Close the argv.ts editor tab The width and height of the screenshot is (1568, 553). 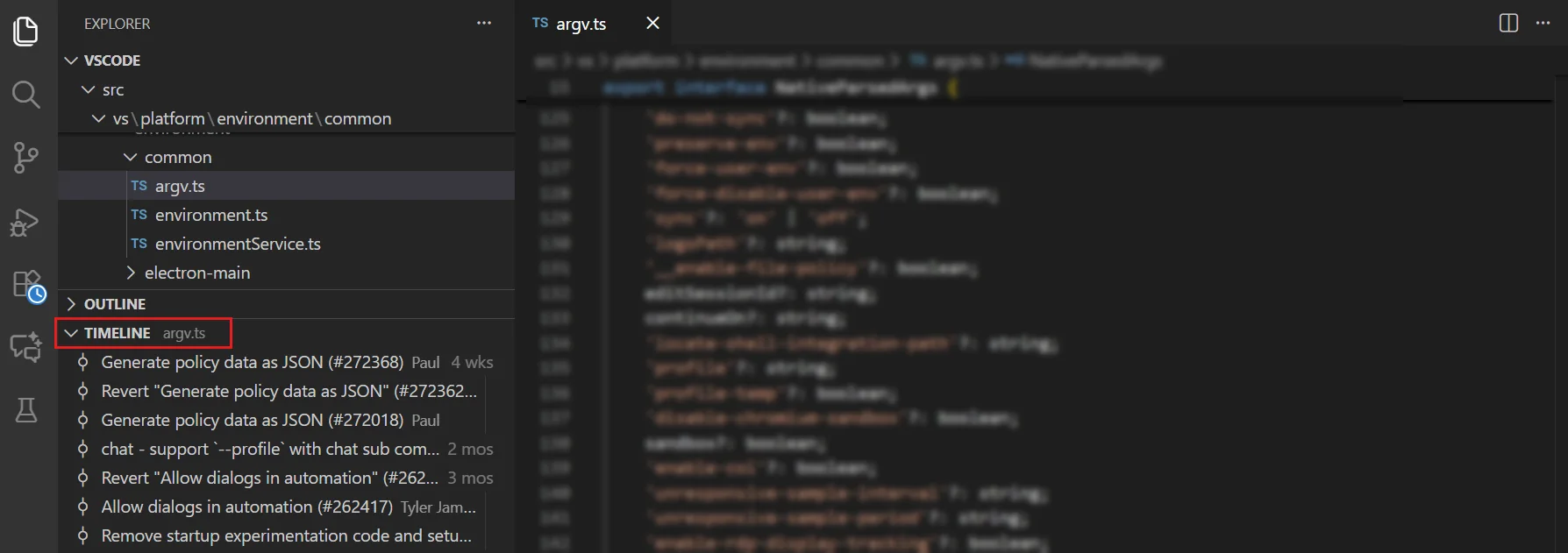(x=652, y=23)
